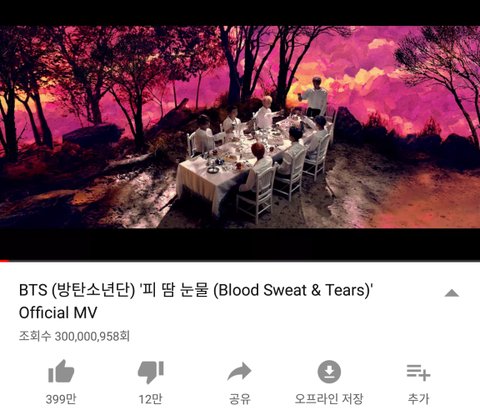Tap the thumbs-down dislike icon
The image size is (480, 420).
[x=151, y=372]
